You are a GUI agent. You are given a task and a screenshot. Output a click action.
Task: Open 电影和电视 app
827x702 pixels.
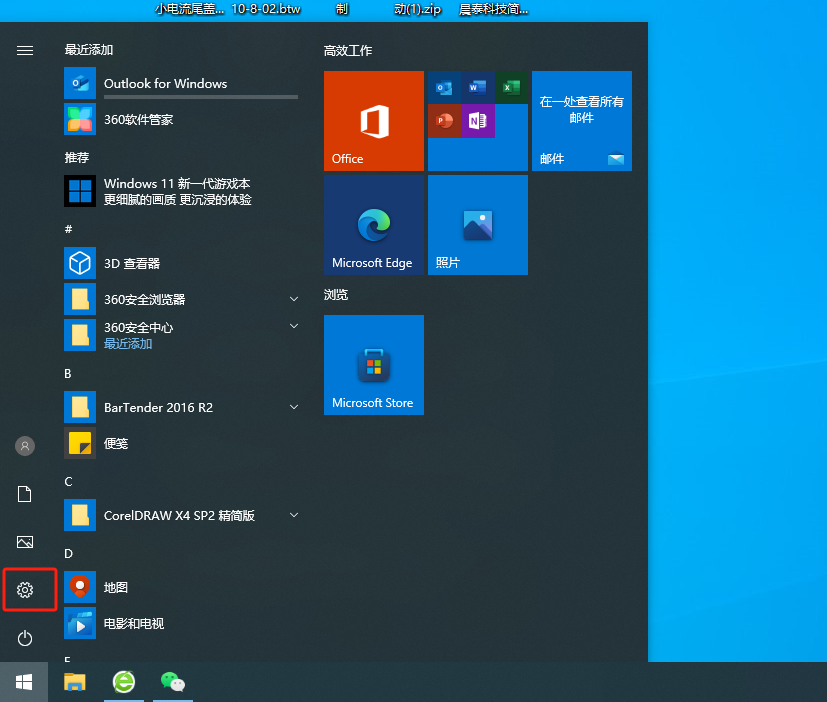click(x=181, y=623)
